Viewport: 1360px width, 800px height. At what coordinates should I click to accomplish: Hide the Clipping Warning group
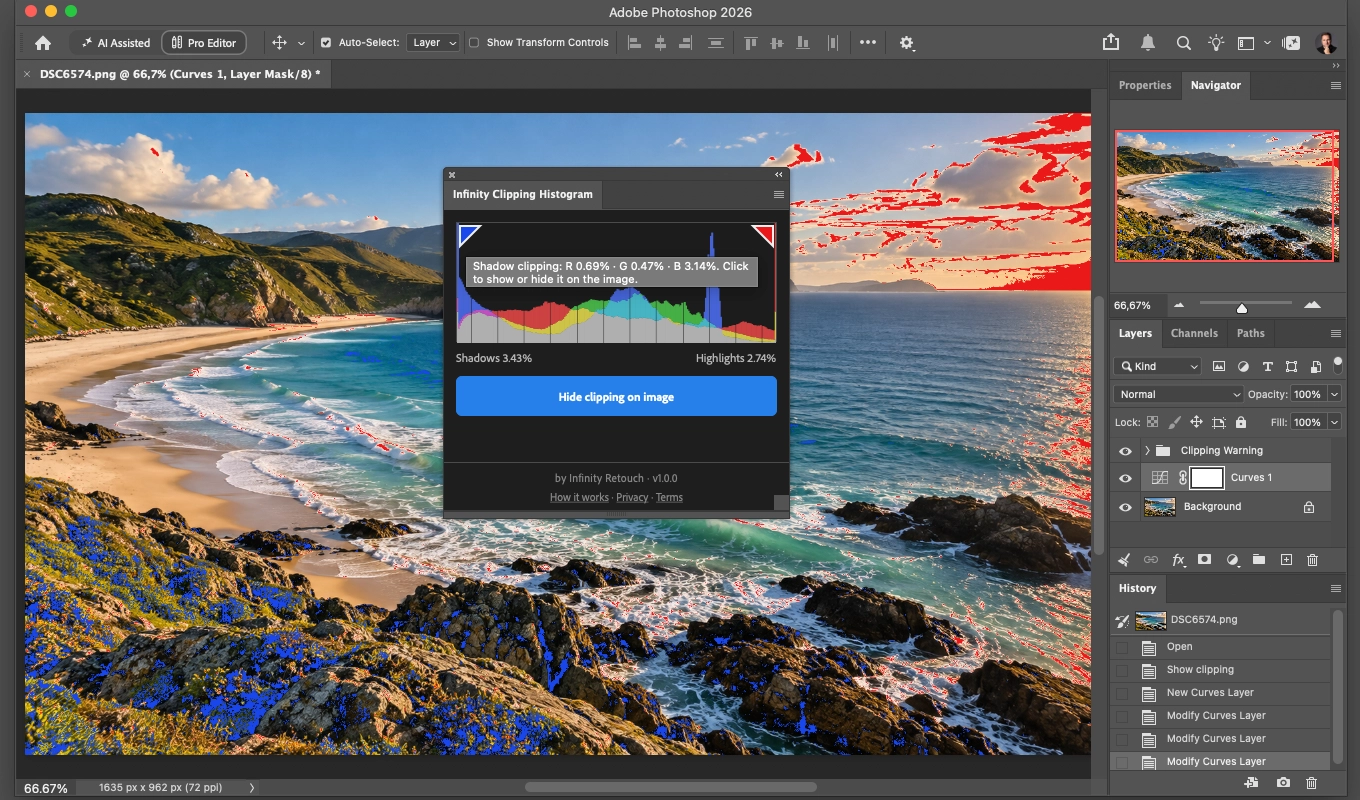pyautogui.click(x=1125, y=451)
